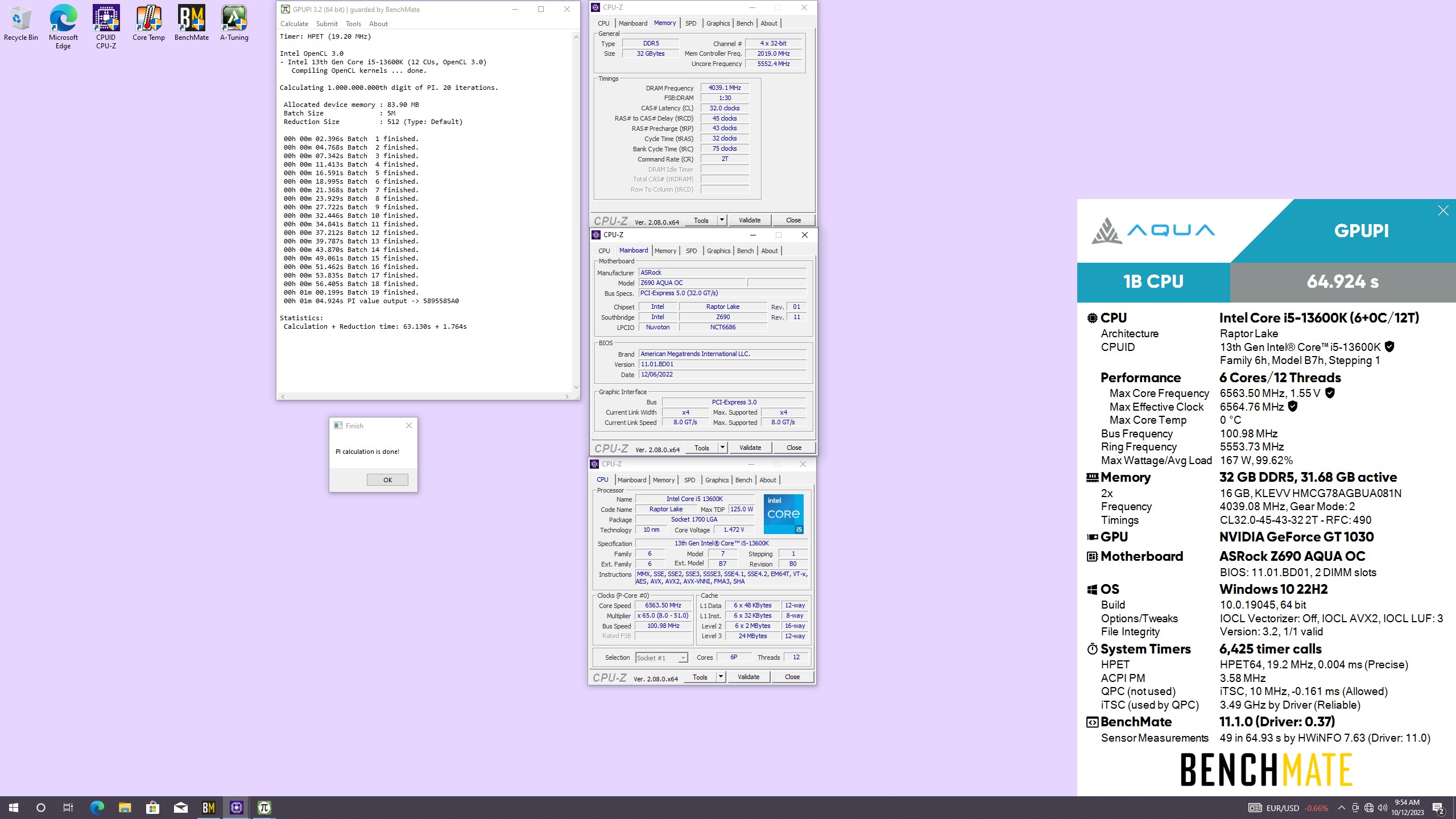Screen dimensions: 1456x819
Task: Open the notification center icon
Action: point(1438,808)
